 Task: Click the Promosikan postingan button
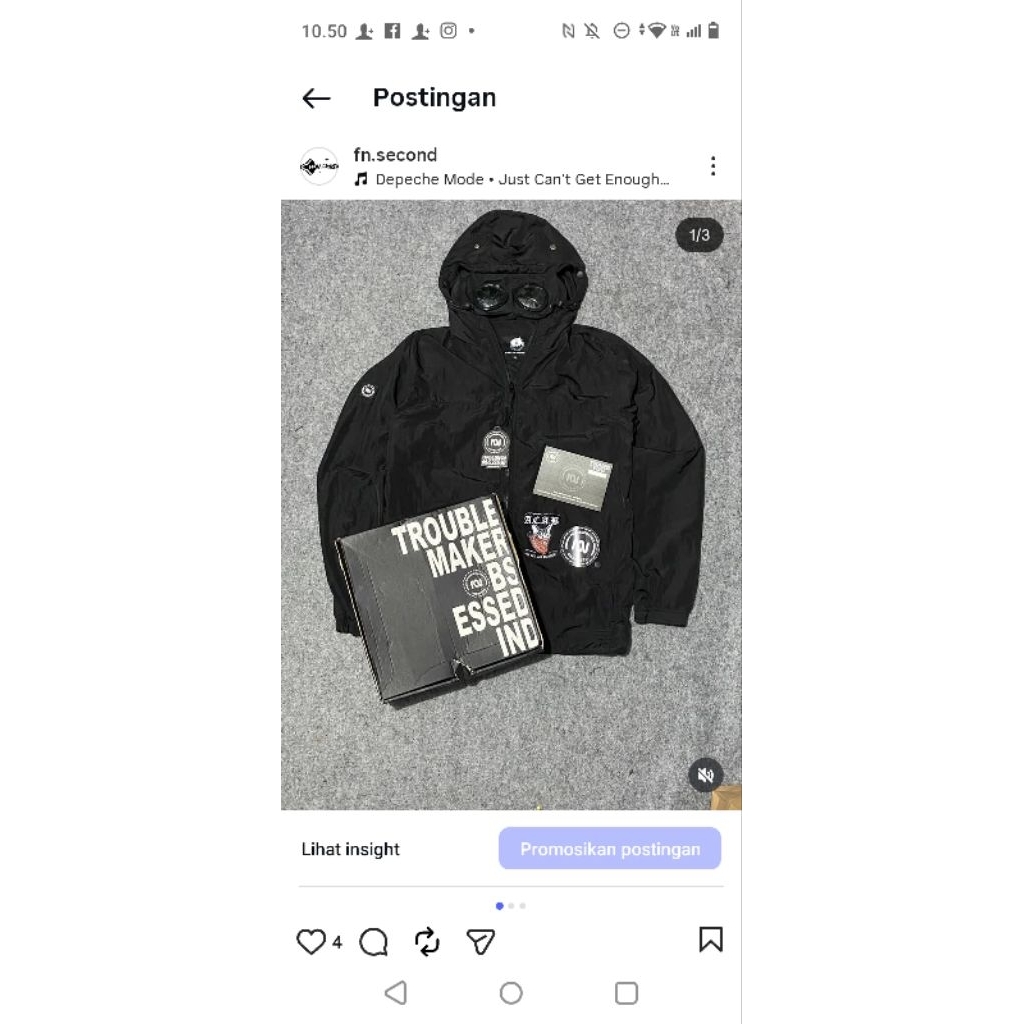pos(609,848)
